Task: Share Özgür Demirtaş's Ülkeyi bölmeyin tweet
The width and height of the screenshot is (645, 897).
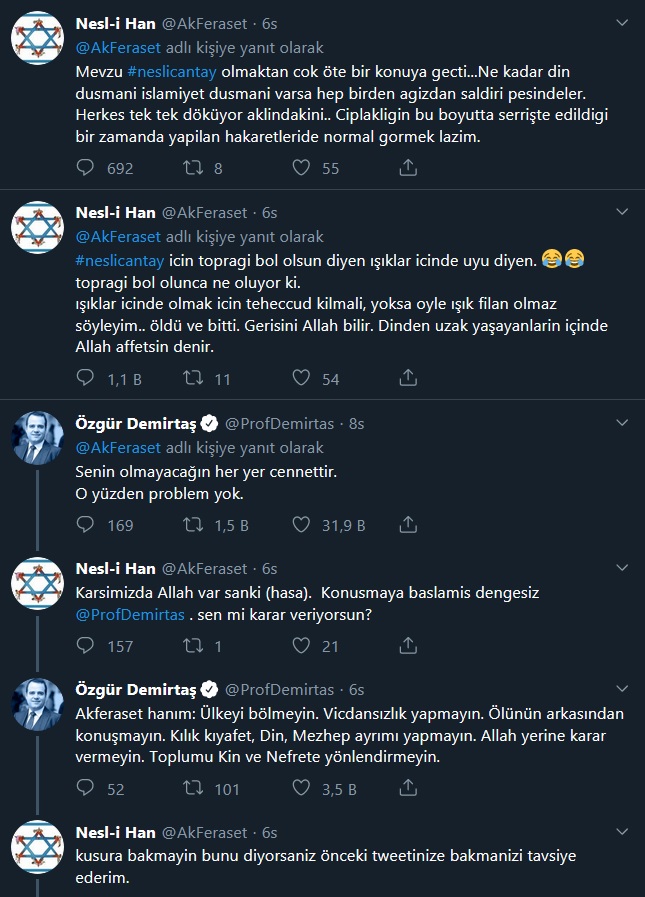Action: (x=408, y=789)
